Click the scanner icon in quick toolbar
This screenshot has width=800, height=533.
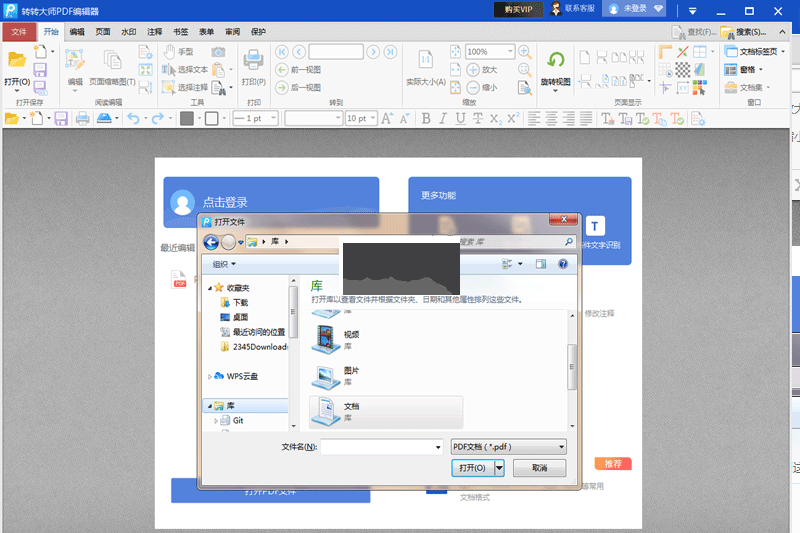(104, 119)
